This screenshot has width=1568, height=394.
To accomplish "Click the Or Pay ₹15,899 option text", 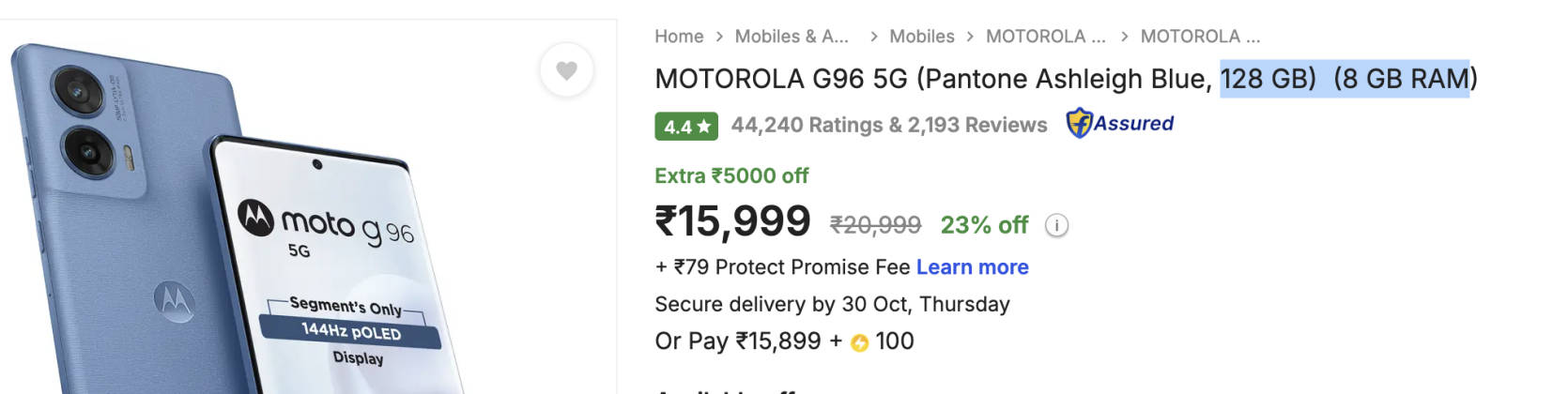I will 738,341.
